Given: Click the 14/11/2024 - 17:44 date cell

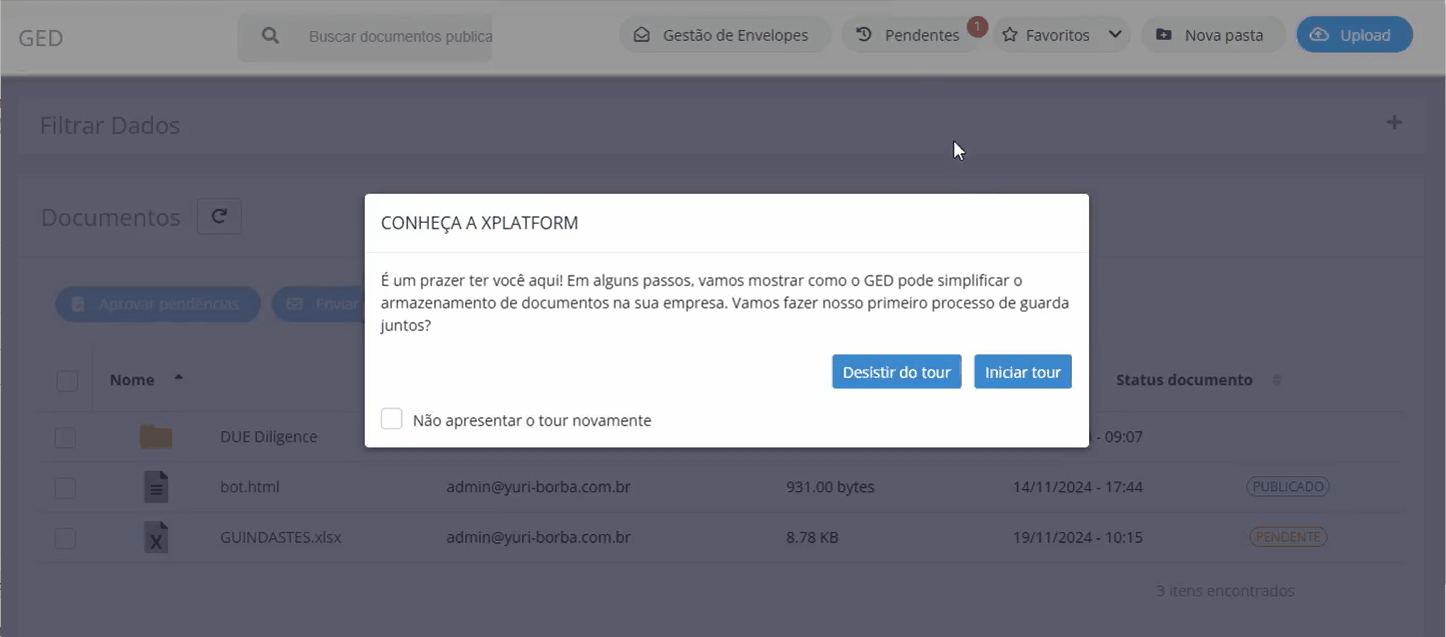Looking at the screenshot, I should [x=1078, y=487].
